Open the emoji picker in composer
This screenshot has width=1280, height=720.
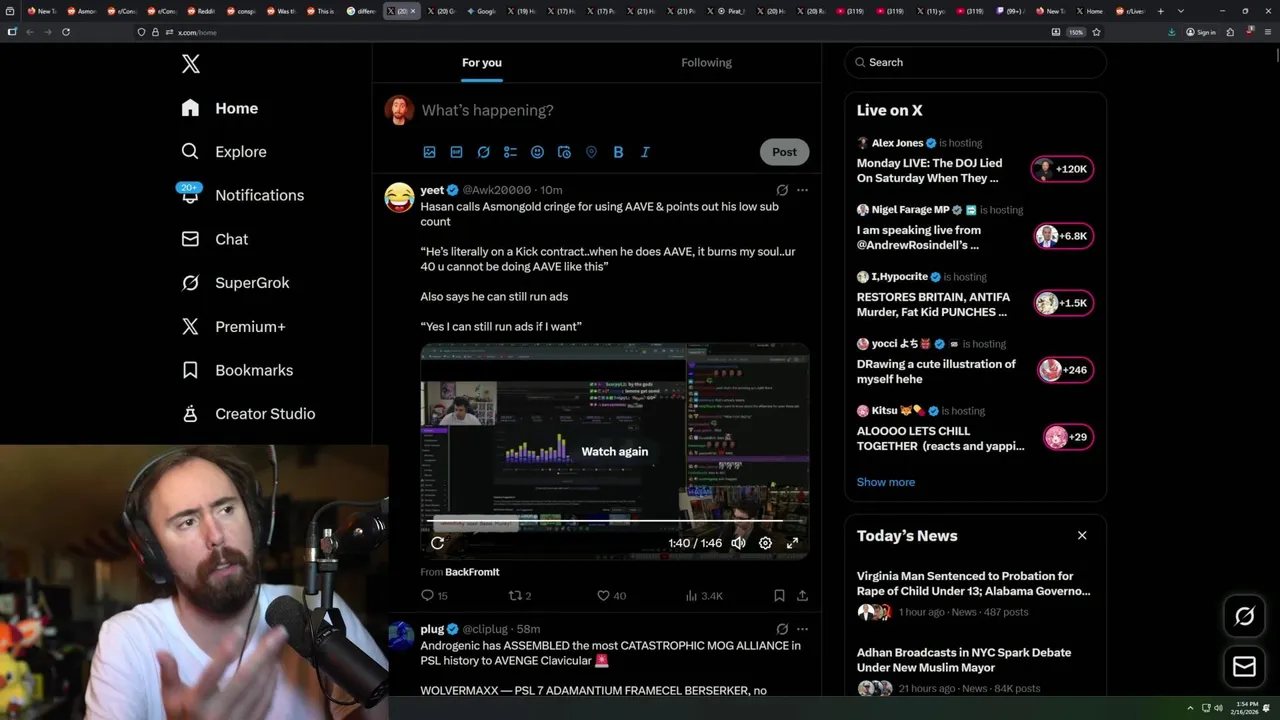click(537, 152)
